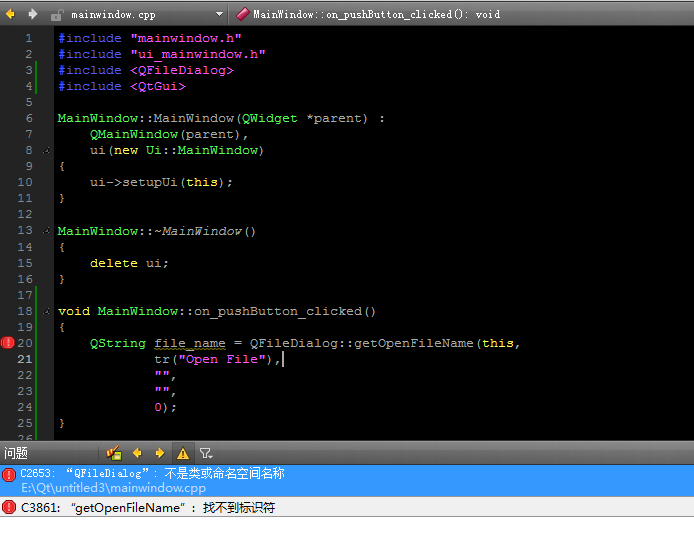The width and height of the screenshot is (694, 540).
Task: Collapse on_pushButton_clicked fold marker at line 18
Action: (x=46, y=312)
